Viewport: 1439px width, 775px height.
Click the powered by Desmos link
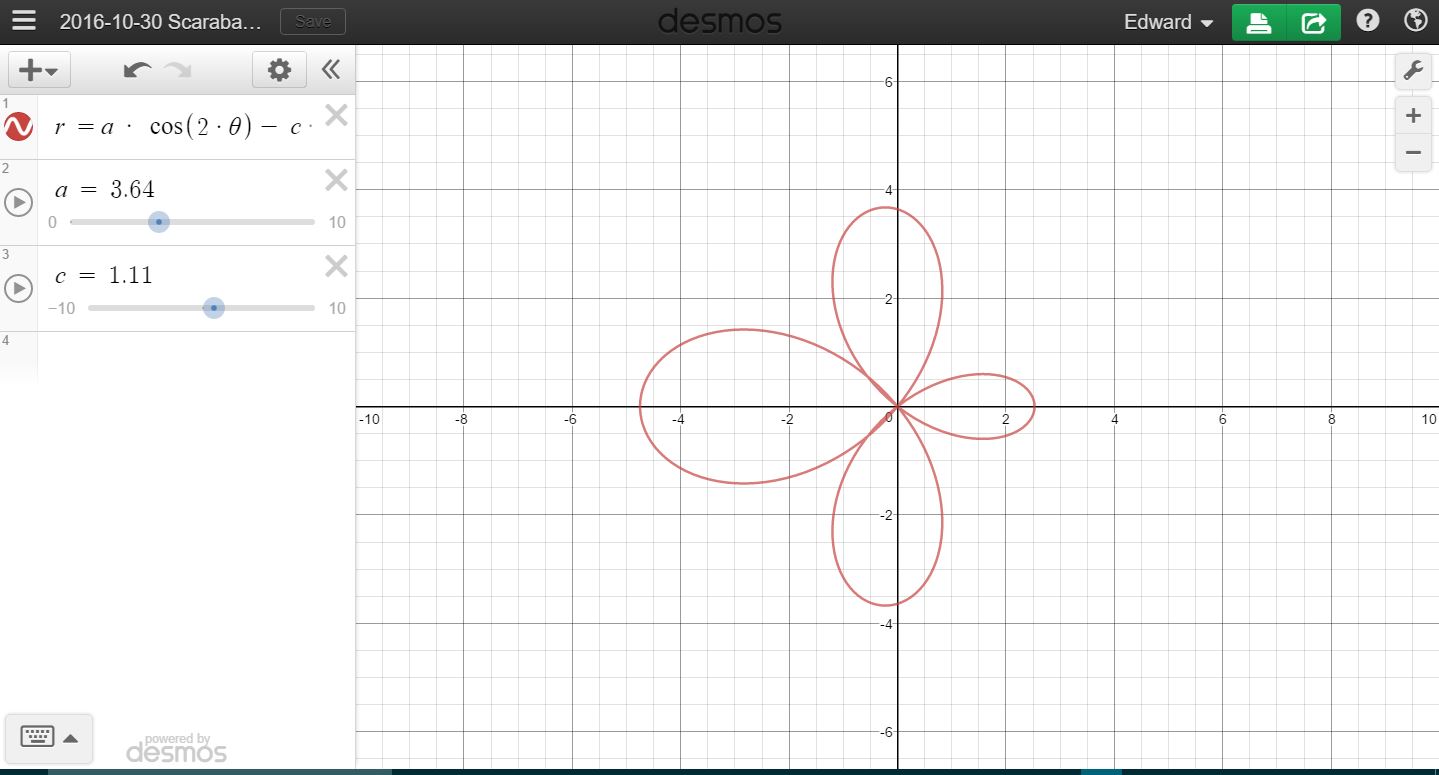[x=176, y=744]
